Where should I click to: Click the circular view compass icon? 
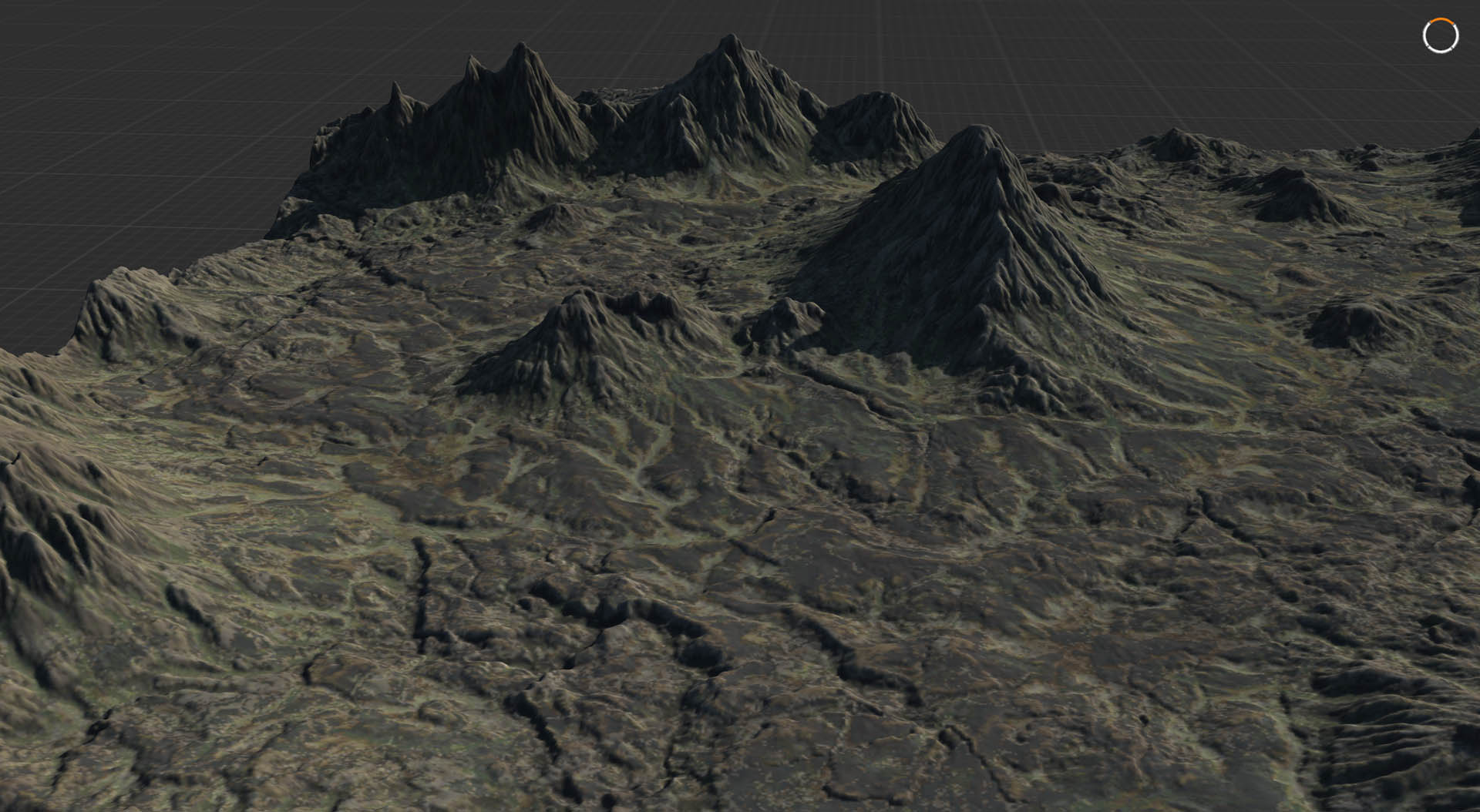(1440, 35)
